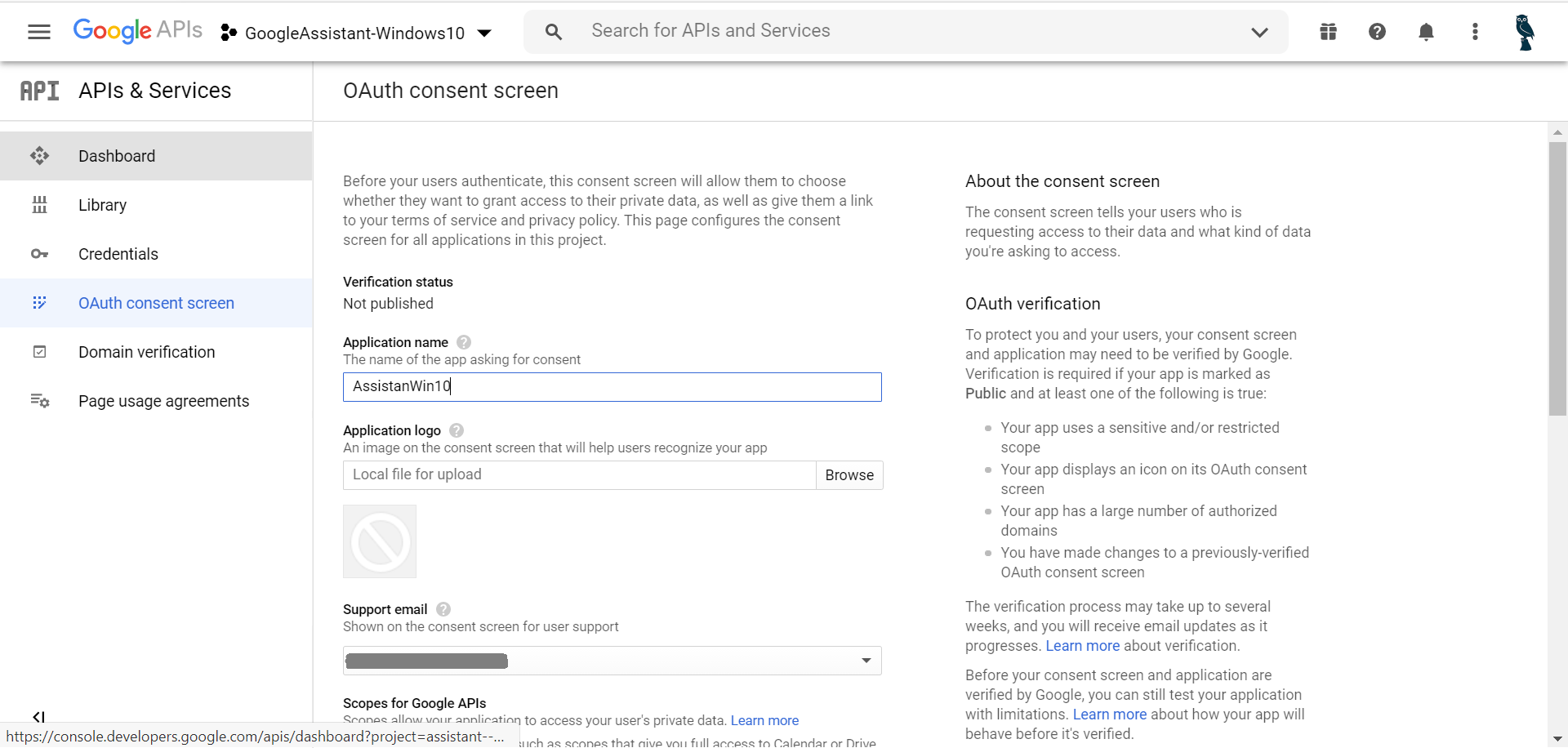Open the help question mark icon
The height and width of the screenshot is (748, 1568).
point(1377,32)
